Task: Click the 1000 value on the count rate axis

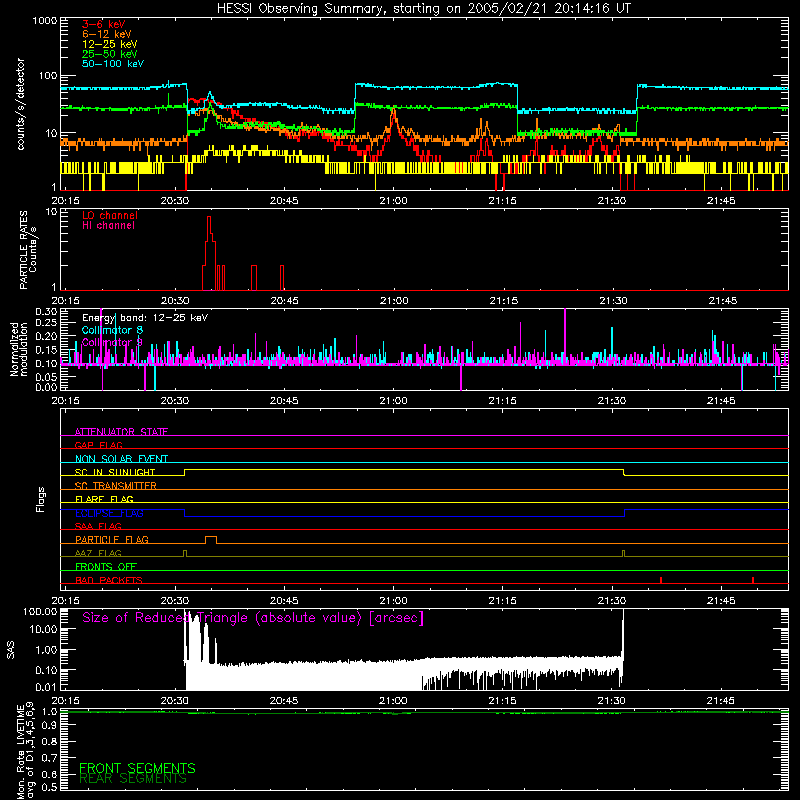Action: pyautogui.click(x=44, y=21)
